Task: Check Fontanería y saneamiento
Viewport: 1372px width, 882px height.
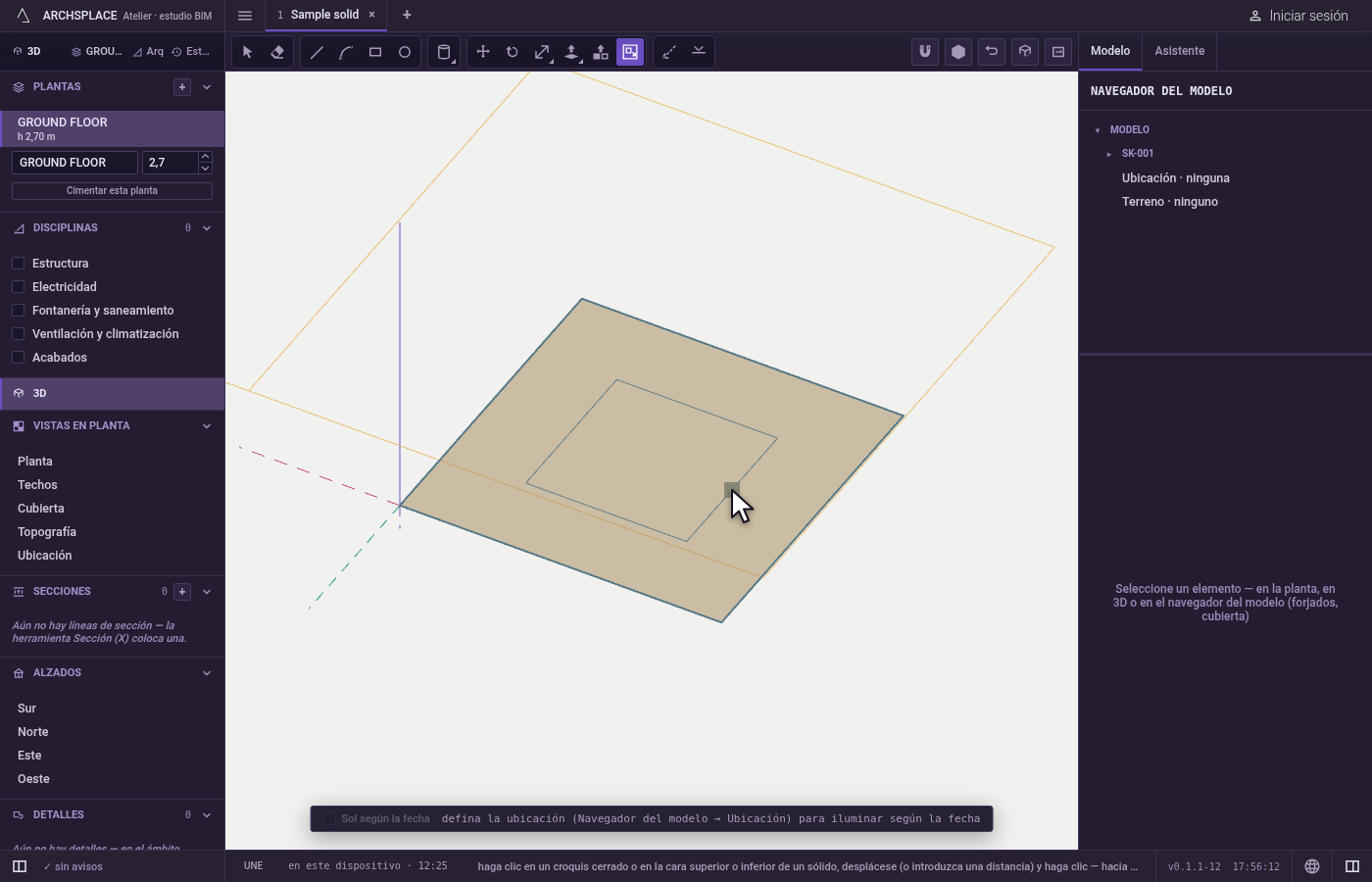Action: [x=18, y=311]
